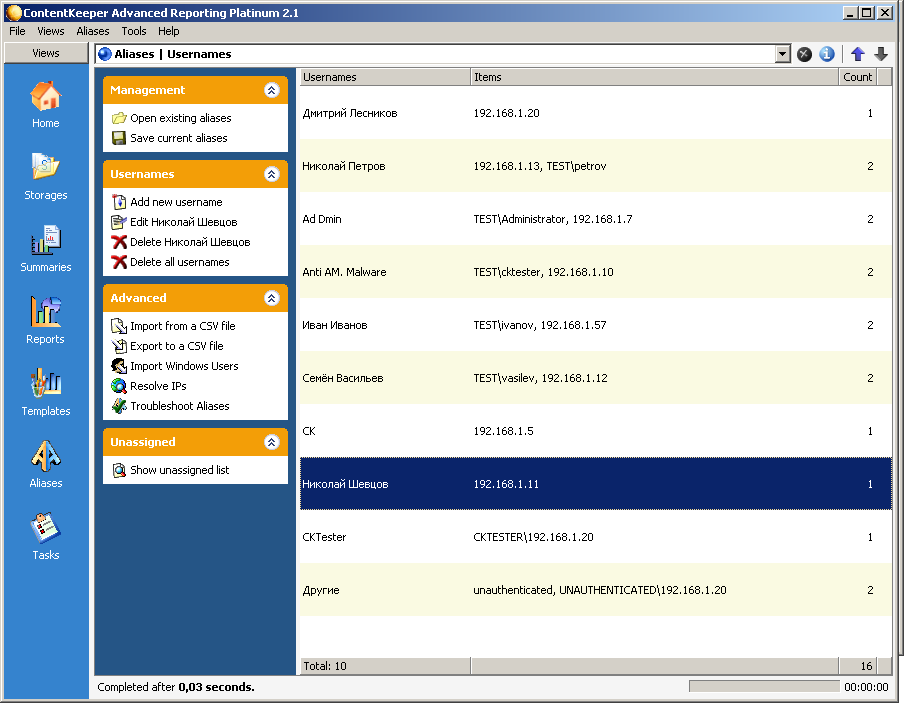Click the gray down arrow icon
The image size is (904, 703).
click(881, 54)
